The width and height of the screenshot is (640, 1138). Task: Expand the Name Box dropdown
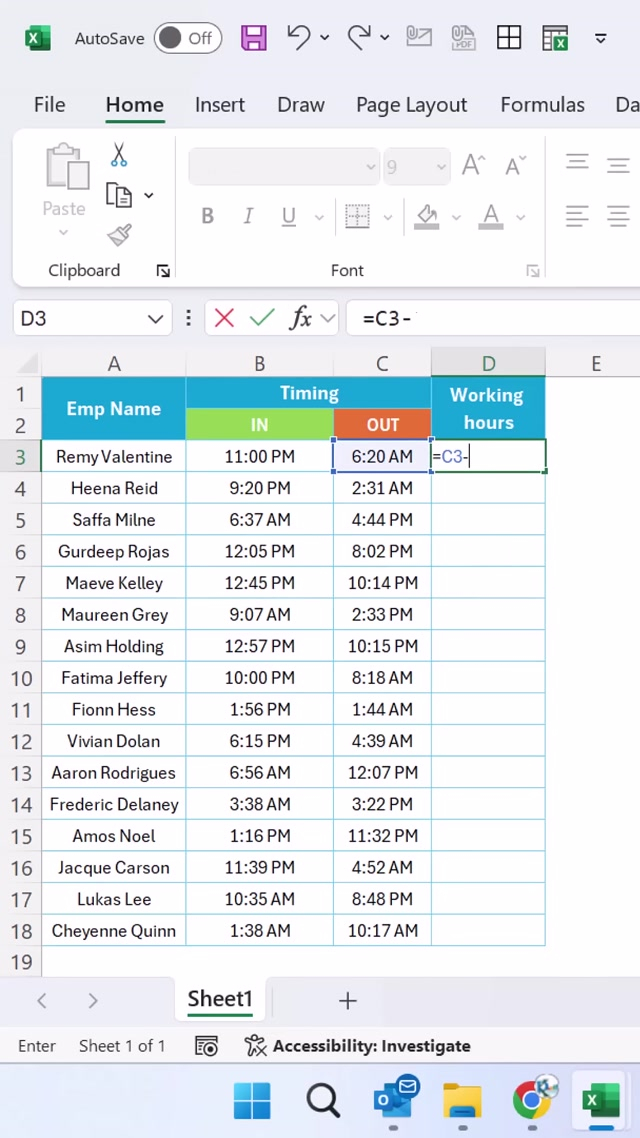click(x=155, y=319)
